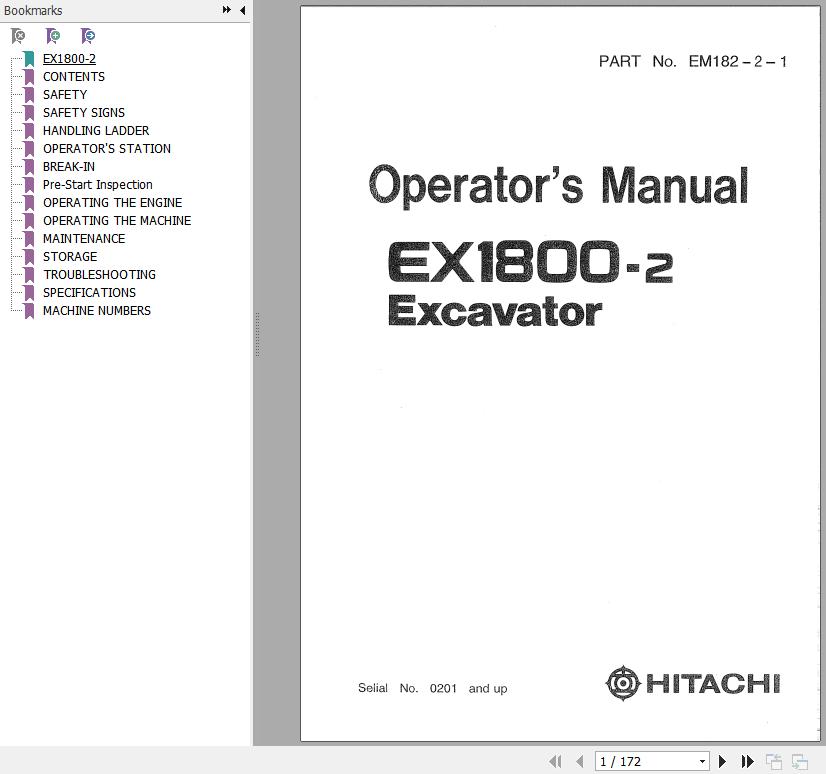
Task: Jump to MAINTENANCE bookmark
Action: 84,239
